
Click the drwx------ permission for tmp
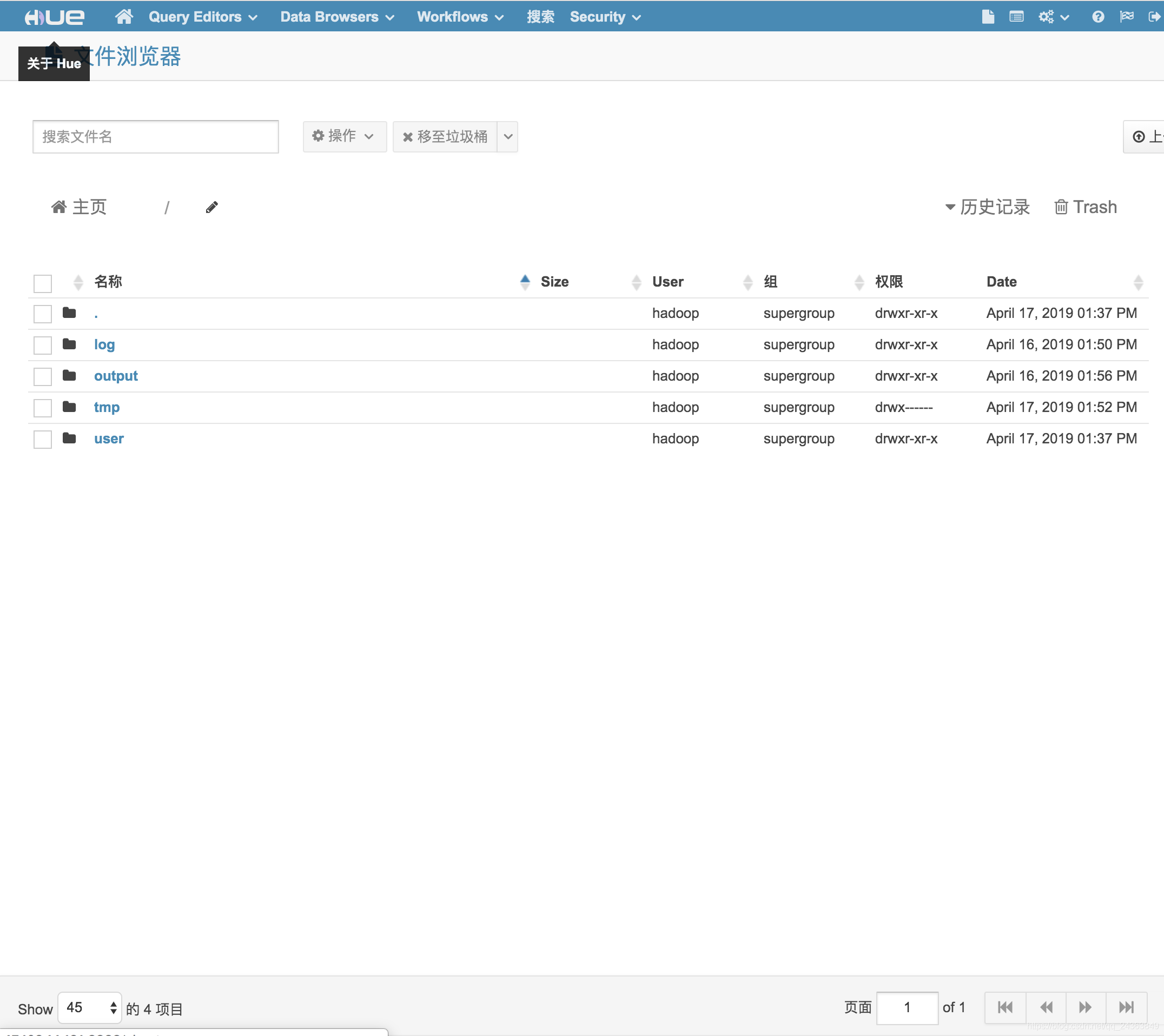coord(904,407)
